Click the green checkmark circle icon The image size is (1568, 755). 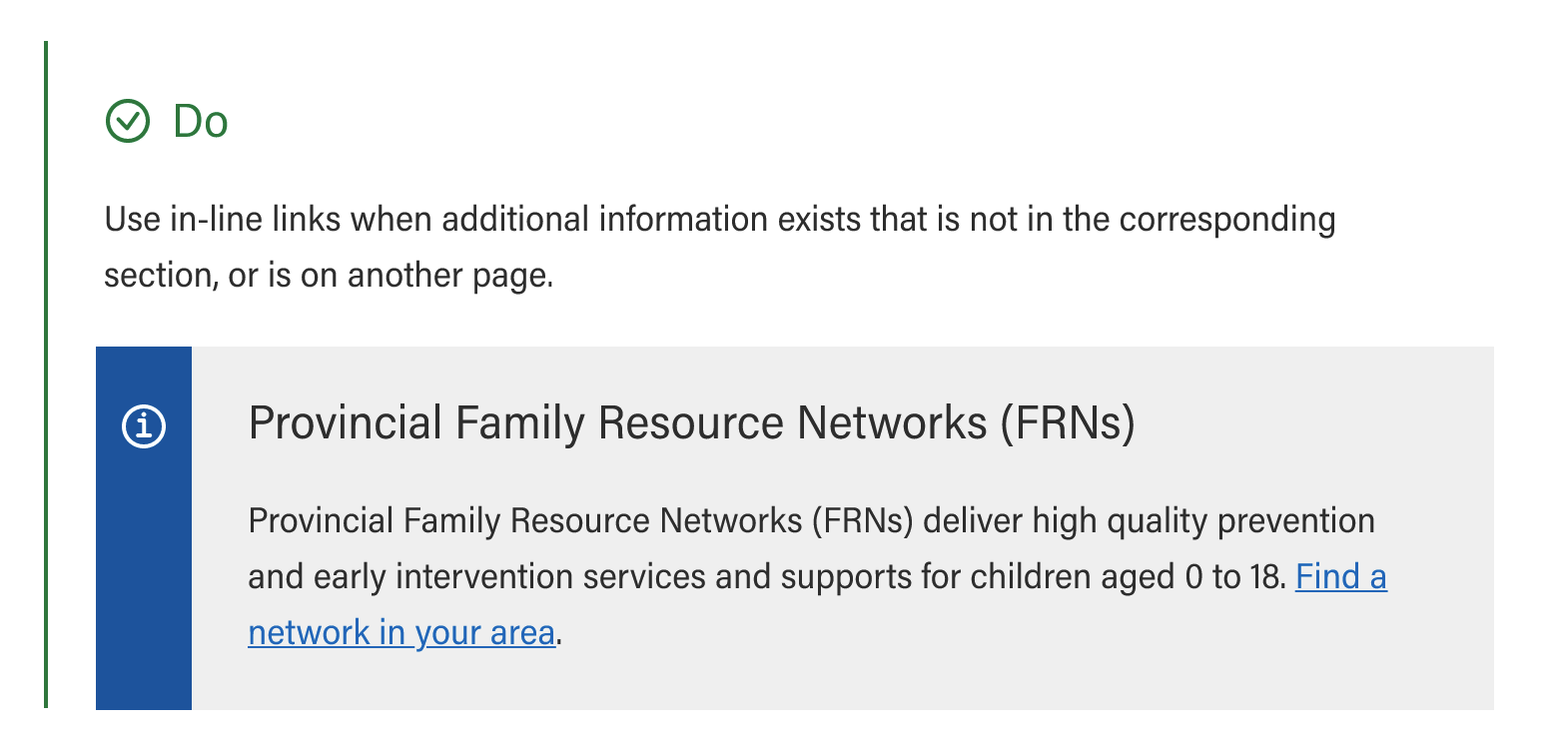128,121
